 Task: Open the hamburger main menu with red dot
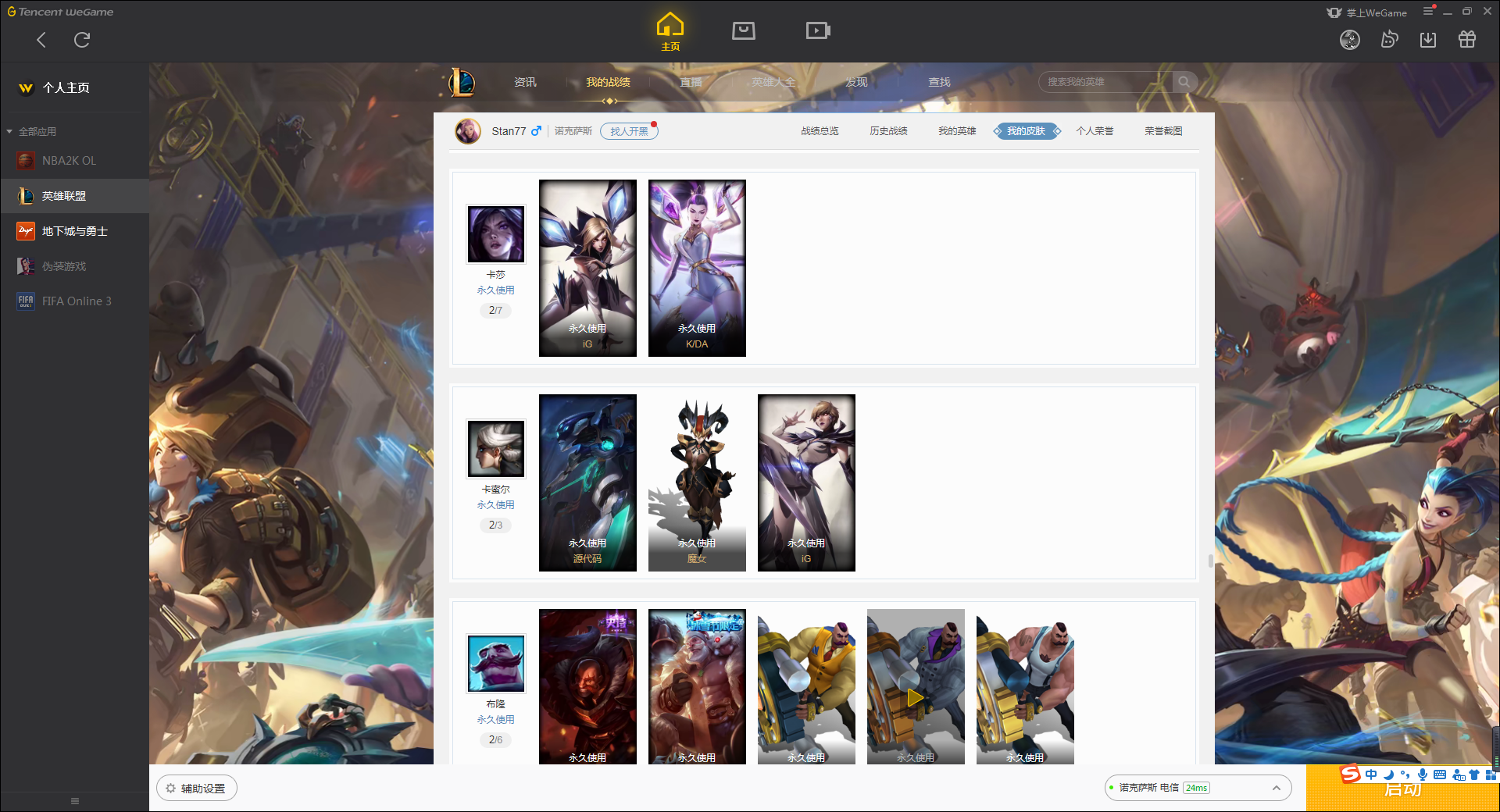point(1429,11)
